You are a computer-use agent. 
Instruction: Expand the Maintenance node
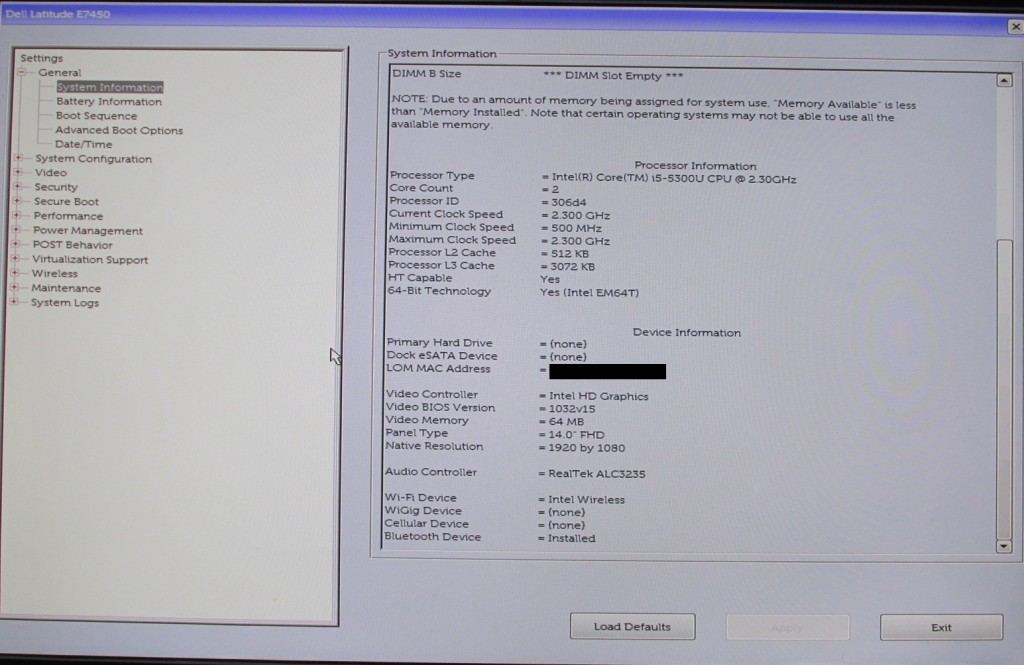15,287
